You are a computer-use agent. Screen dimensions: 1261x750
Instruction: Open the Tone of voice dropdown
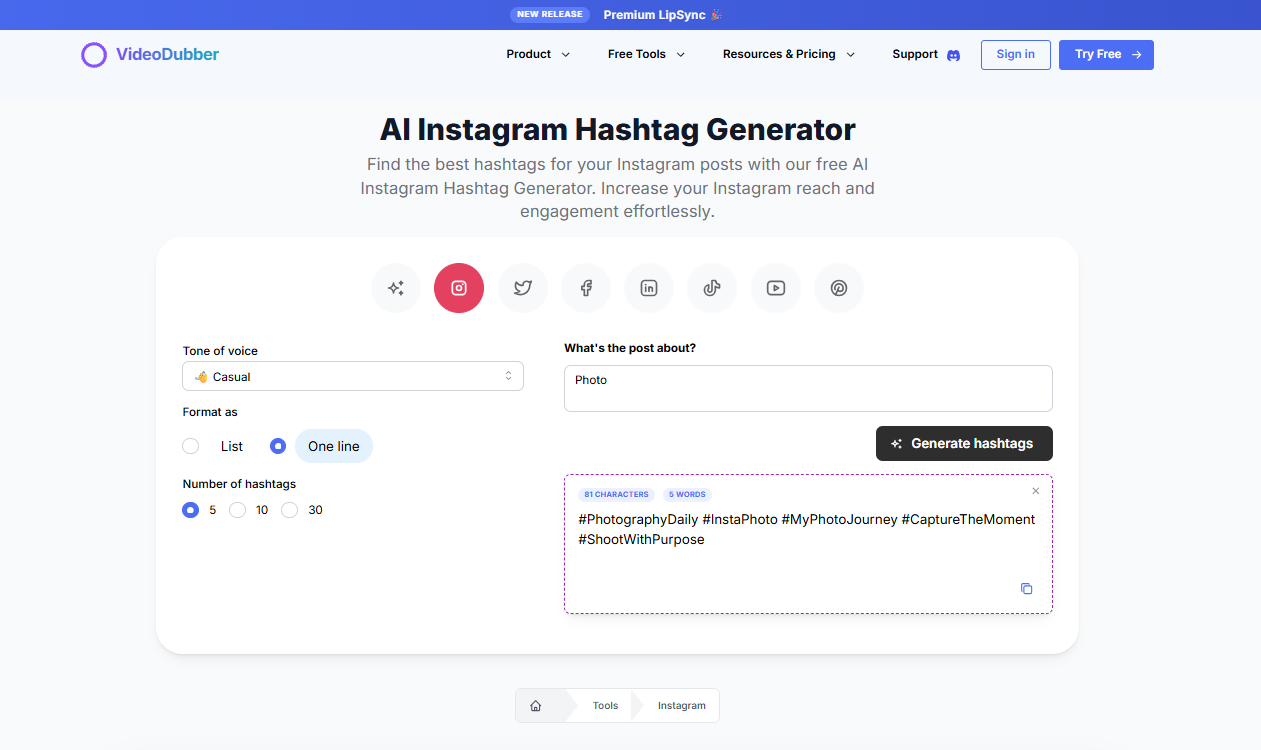(352, 375)
